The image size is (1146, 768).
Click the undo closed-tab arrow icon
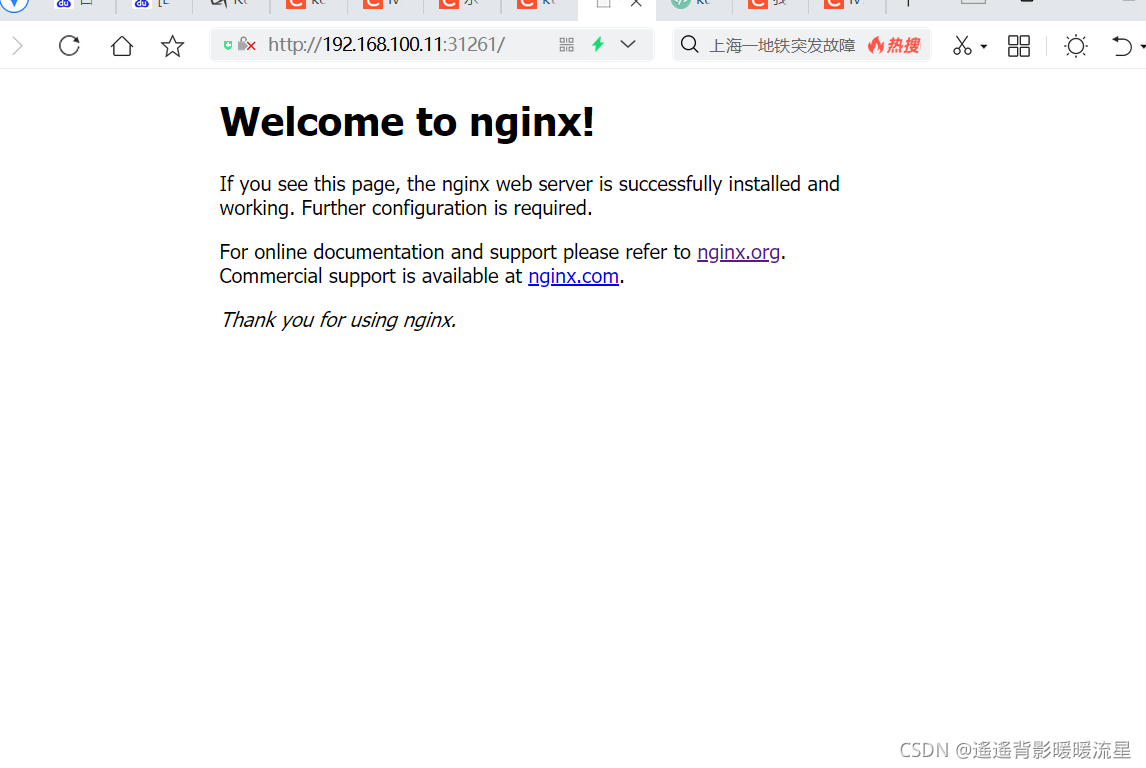[x=1121, y=46]
